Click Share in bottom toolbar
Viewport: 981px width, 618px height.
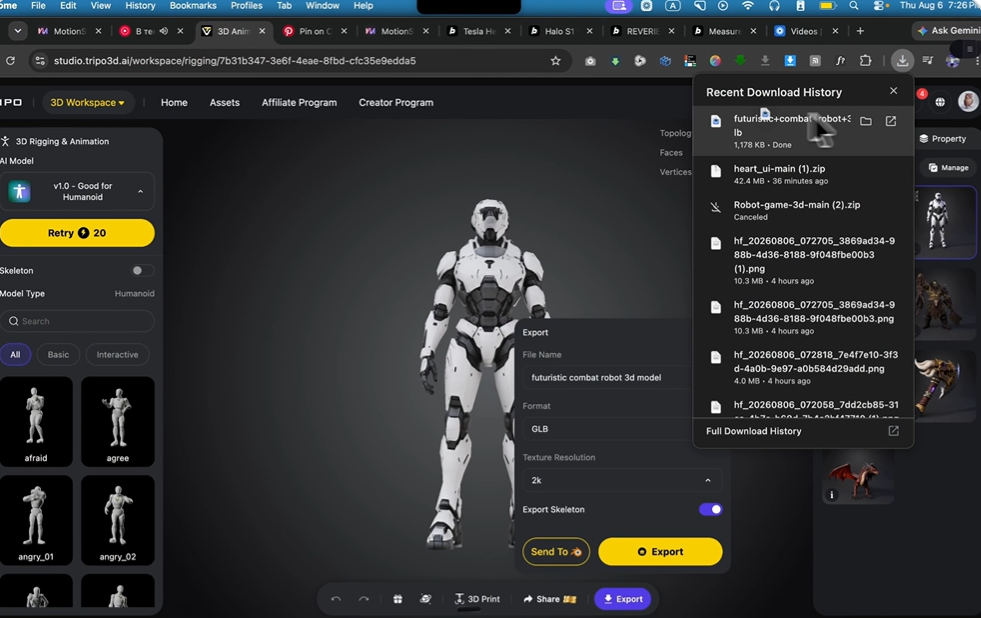[x=549, y=599]
